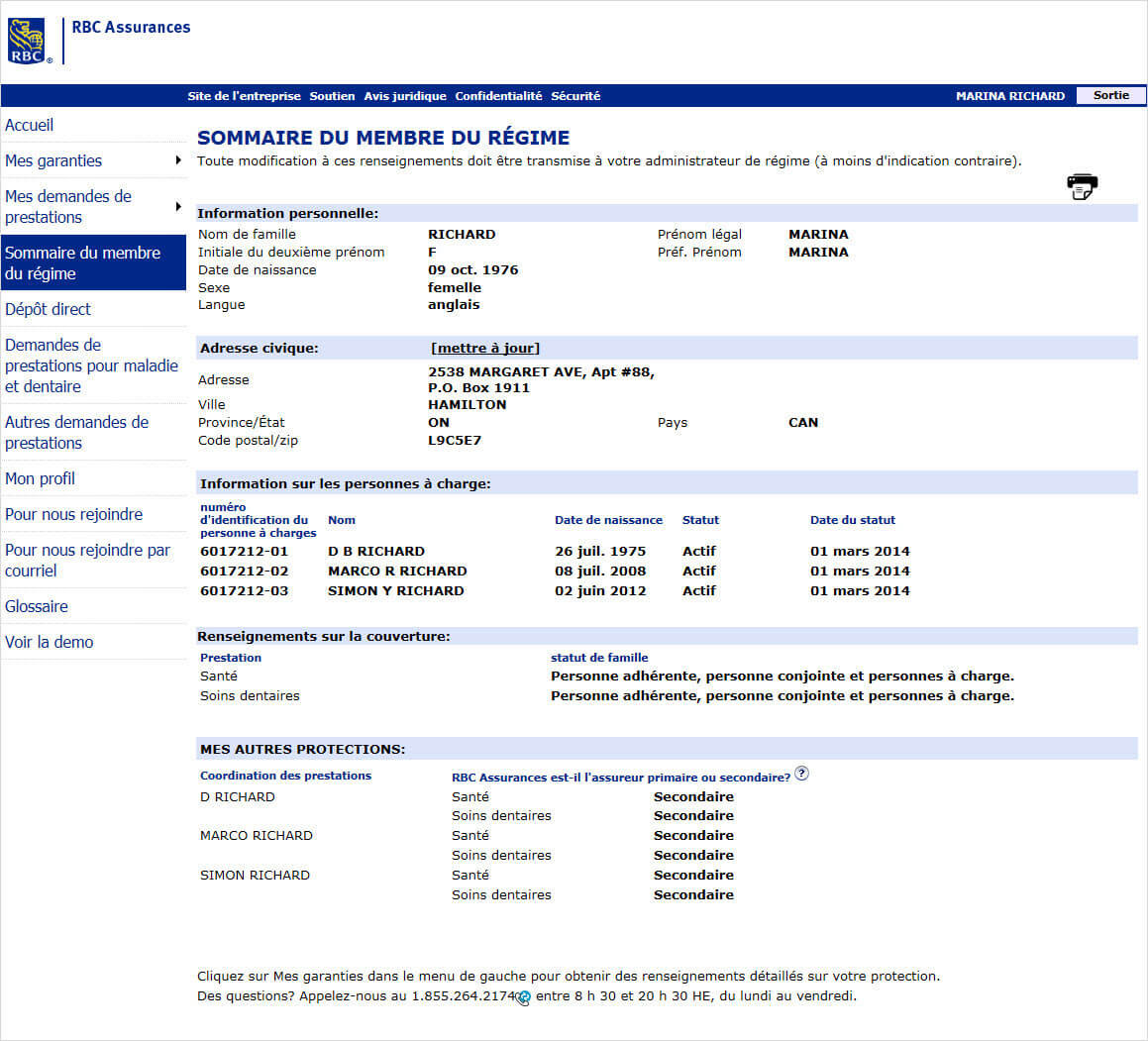Click the SOMMAIRE DU MEMBRE DU RÉGIME heading
The image size is (1148, 1041).
point(383,138)
